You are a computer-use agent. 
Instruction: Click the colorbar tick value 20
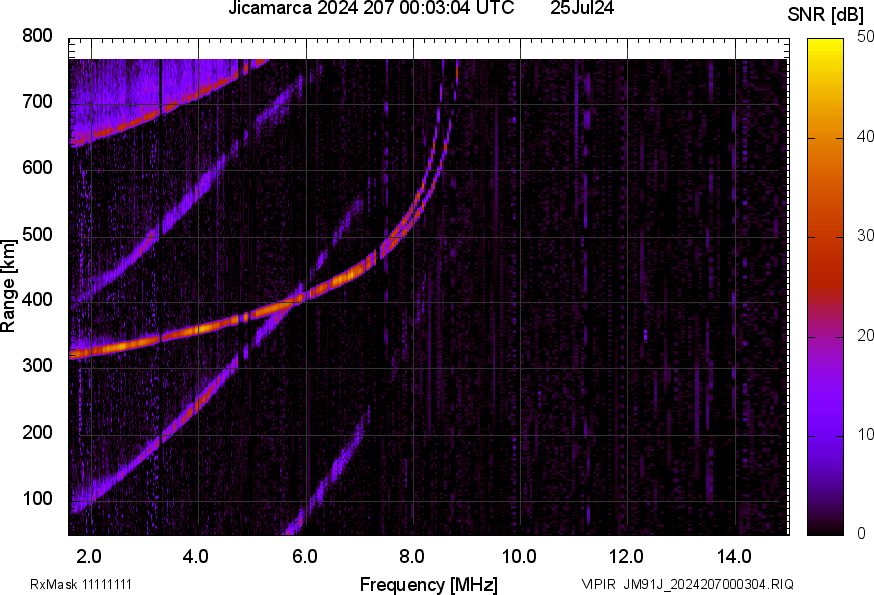point(865,335)
